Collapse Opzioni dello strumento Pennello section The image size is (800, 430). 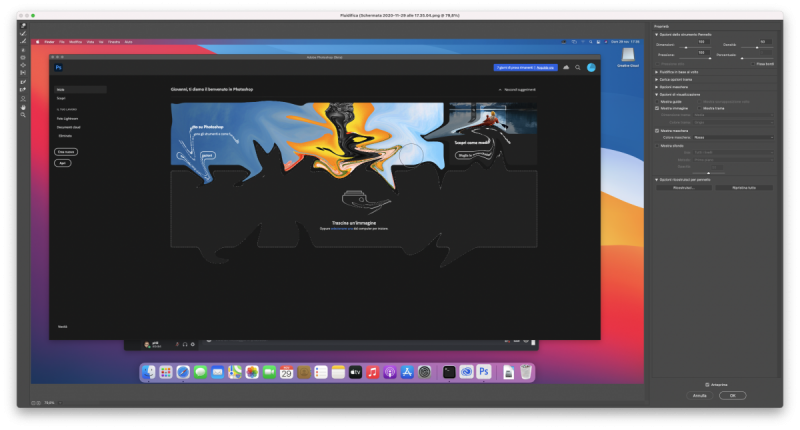pyautogui.click(x=657, y=35)
